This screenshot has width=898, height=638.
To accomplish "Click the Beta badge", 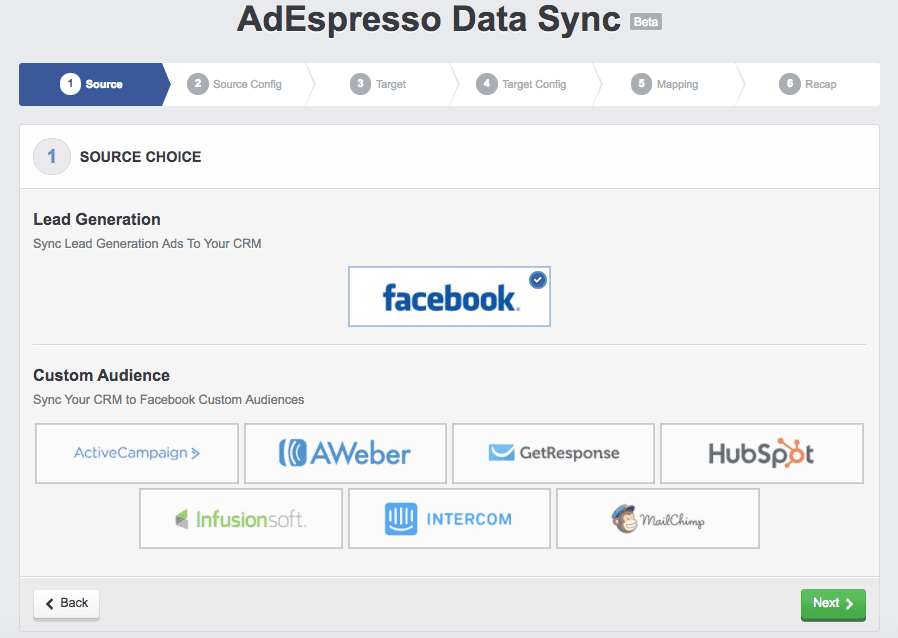I will [646, 21].
